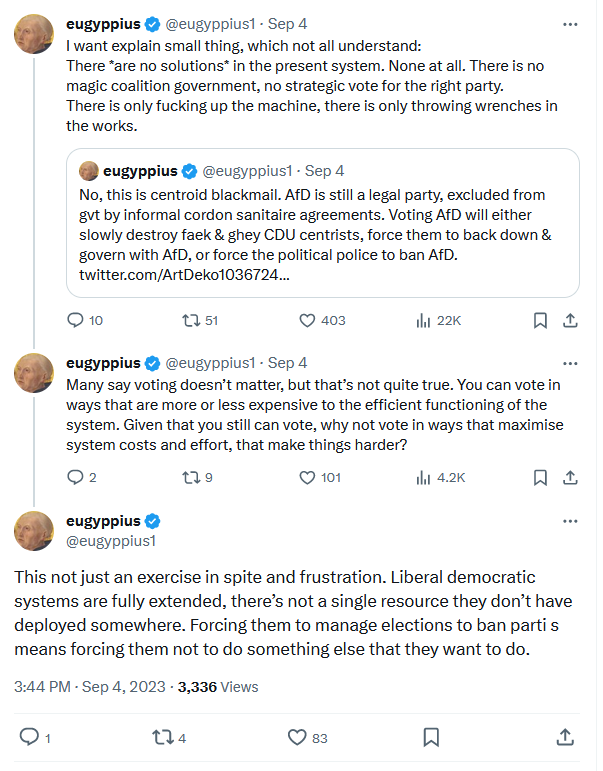Open more options on main tweet
This screenshot has height=771, width=603.
[570, 521]
